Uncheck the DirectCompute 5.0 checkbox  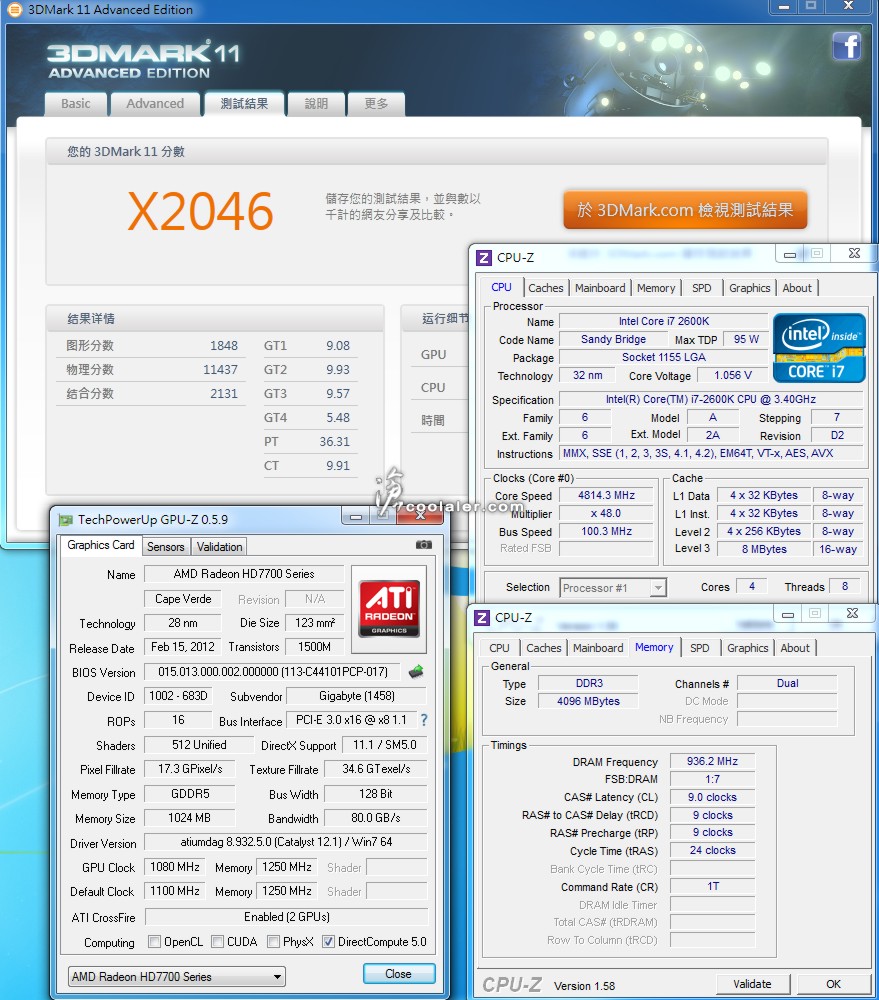click(x=329, y=942)
